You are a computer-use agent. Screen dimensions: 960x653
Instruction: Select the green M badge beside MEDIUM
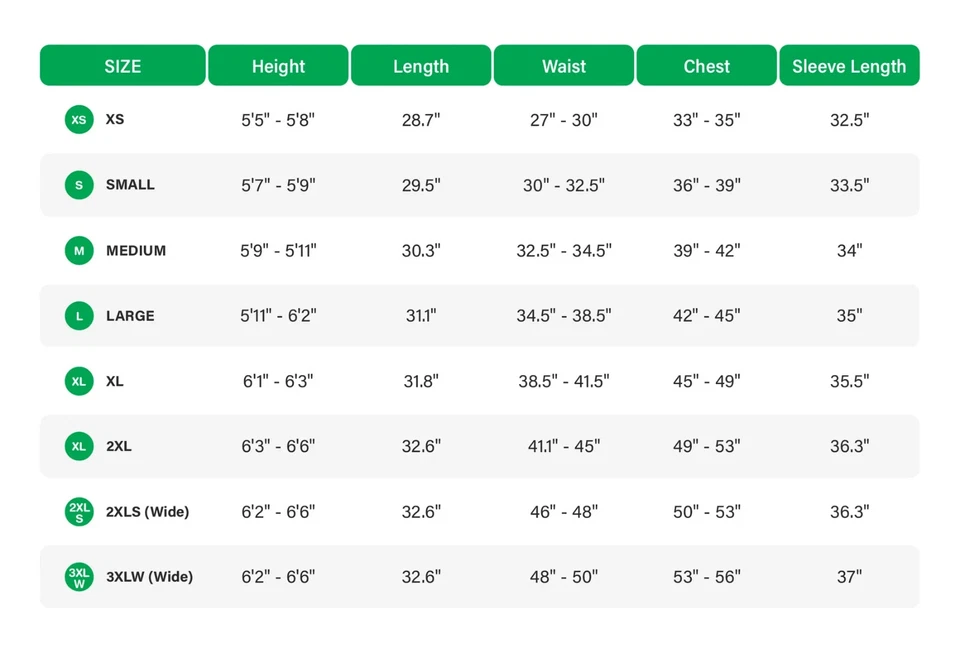point(79,251)
